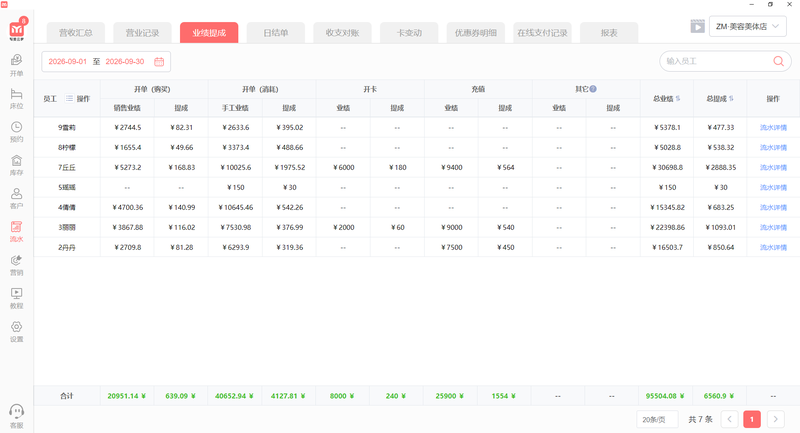Select employee name 7丘丘

(67, 167)
